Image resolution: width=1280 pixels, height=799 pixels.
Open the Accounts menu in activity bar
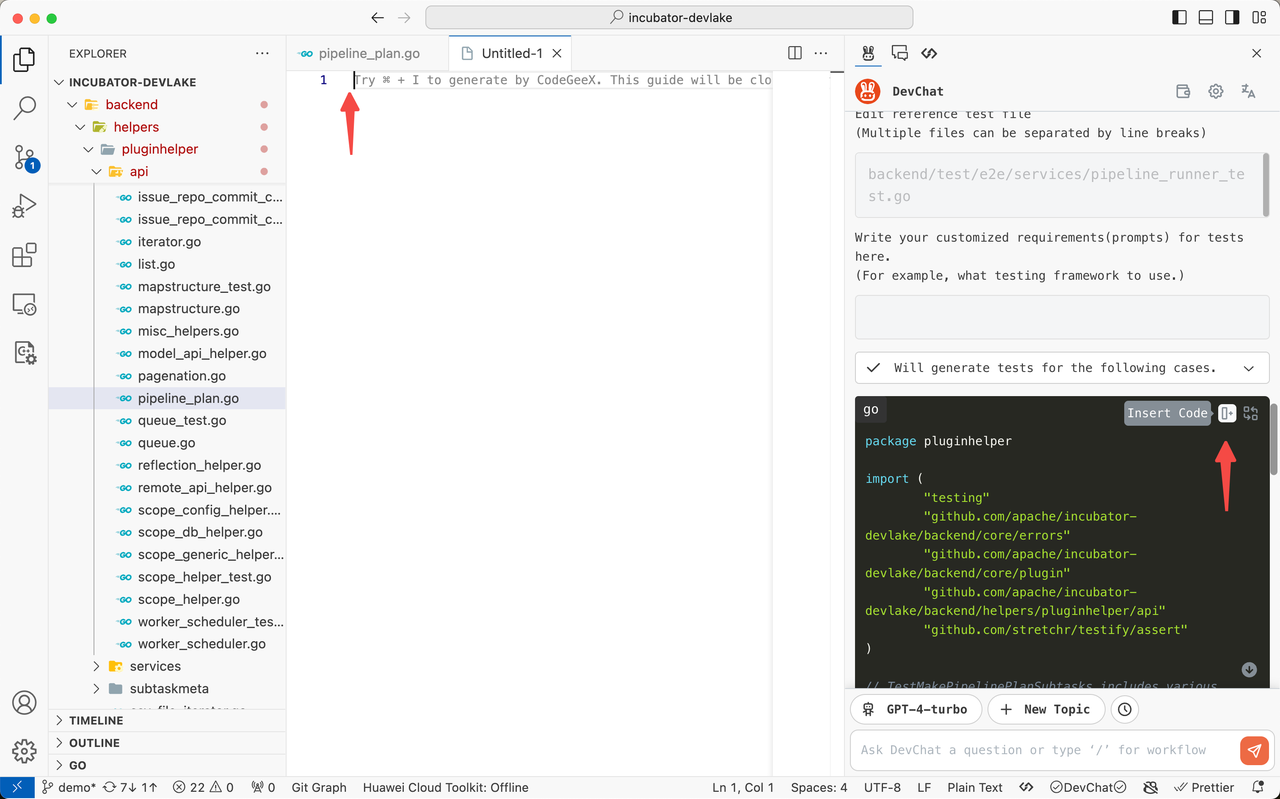pos(24,703)
